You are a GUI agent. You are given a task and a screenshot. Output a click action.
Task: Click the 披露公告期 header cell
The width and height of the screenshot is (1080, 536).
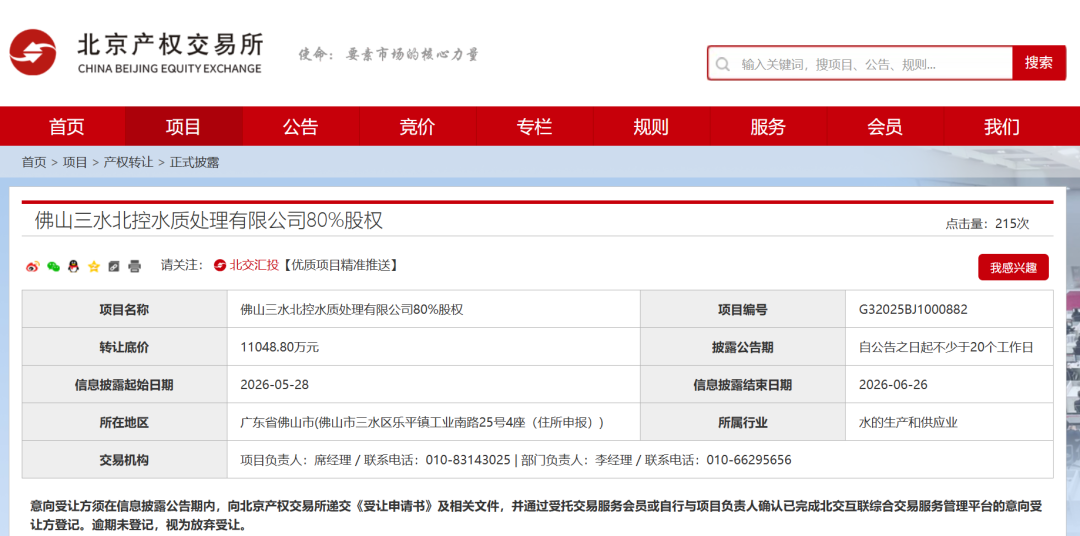(x=742, y=347)
